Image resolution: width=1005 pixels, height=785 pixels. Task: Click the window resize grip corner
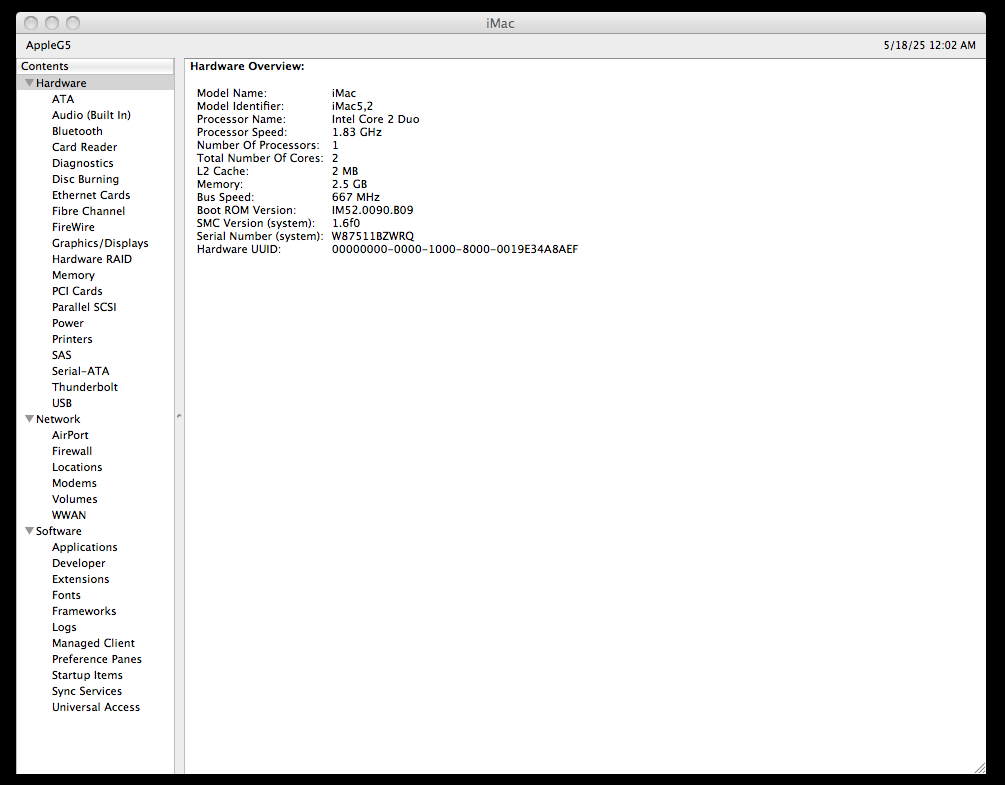[979, 766]
